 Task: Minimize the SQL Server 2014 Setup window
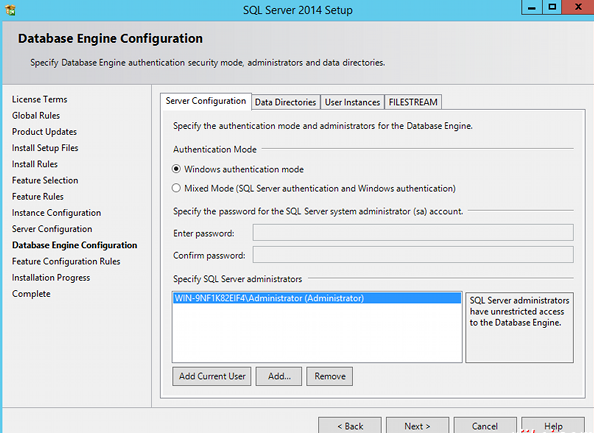click(532, 7)
